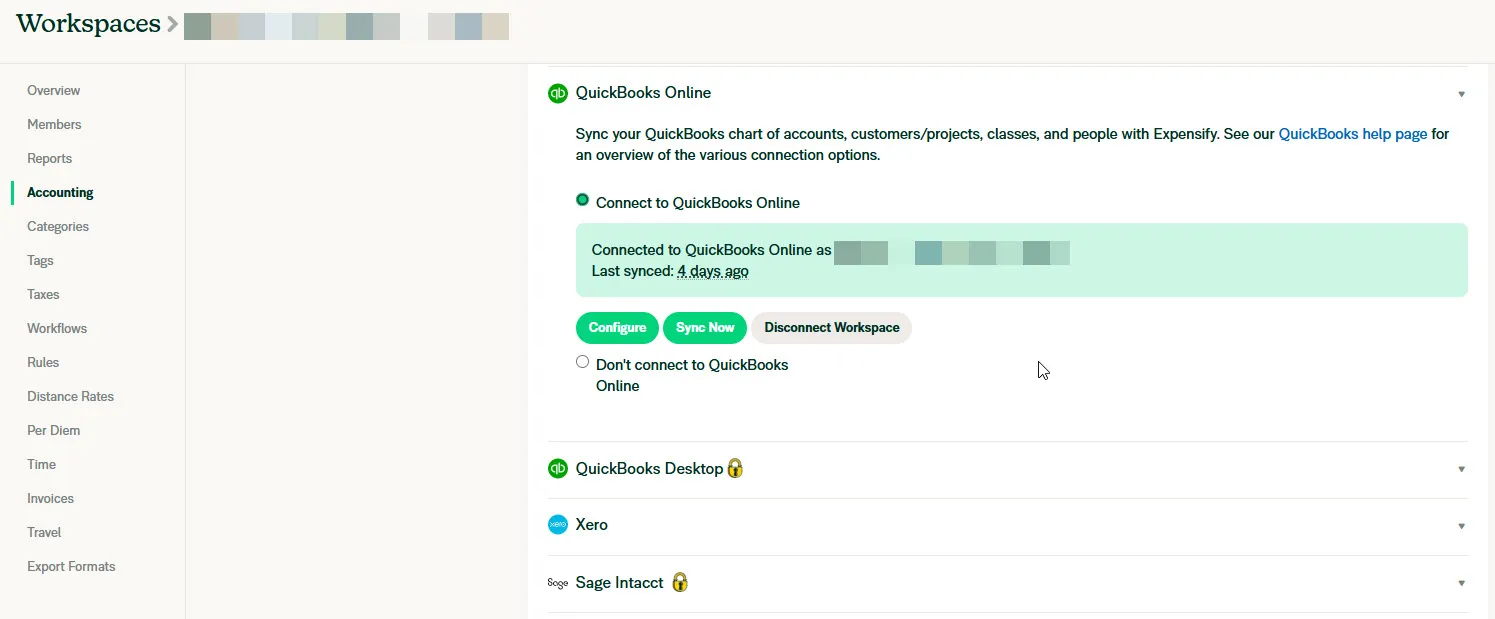Expand the Sage Intacct section arrow
1495x619 pixels.
pos(1461,583)
